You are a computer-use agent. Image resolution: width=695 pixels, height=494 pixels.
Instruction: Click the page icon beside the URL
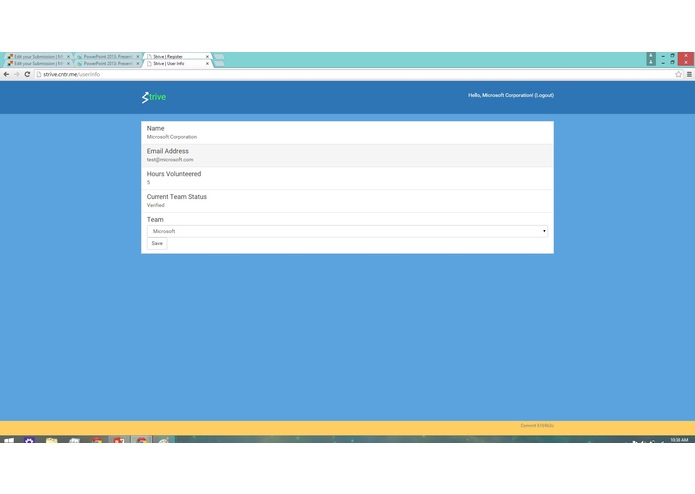(x=39, y=74)
